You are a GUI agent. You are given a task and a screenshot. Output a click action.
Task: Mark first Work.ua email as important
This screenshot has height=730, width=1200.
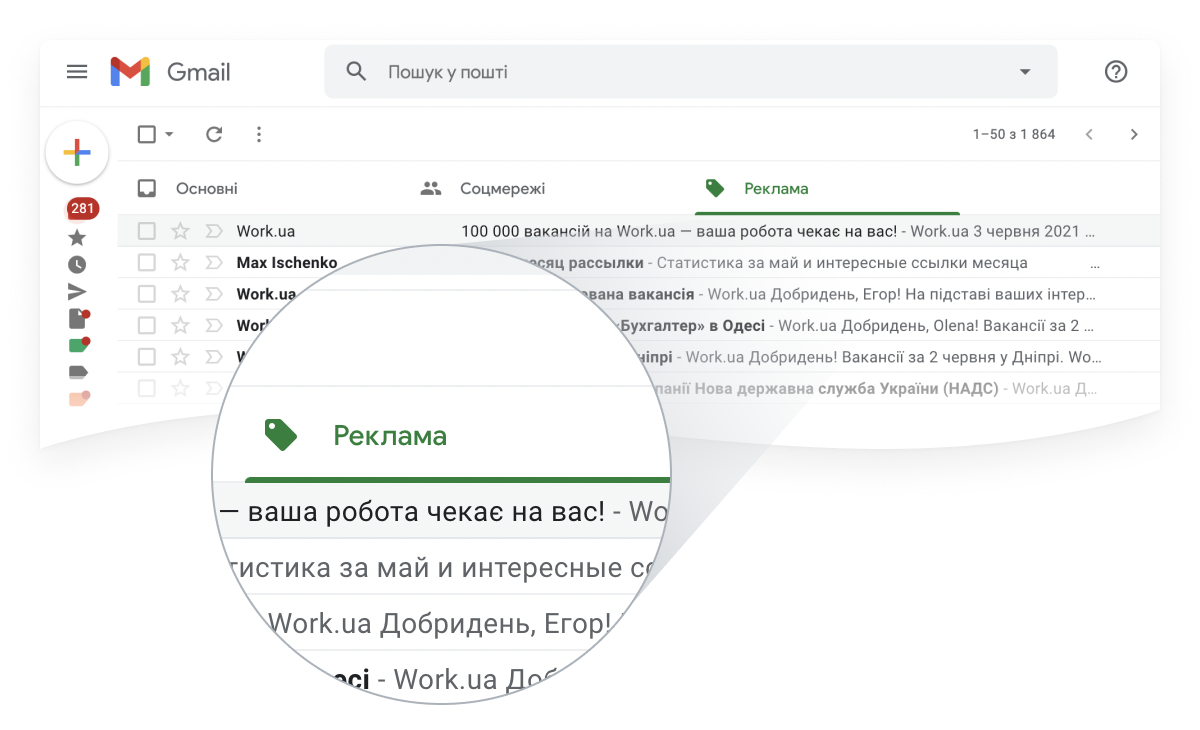click(x=213, y=231)
